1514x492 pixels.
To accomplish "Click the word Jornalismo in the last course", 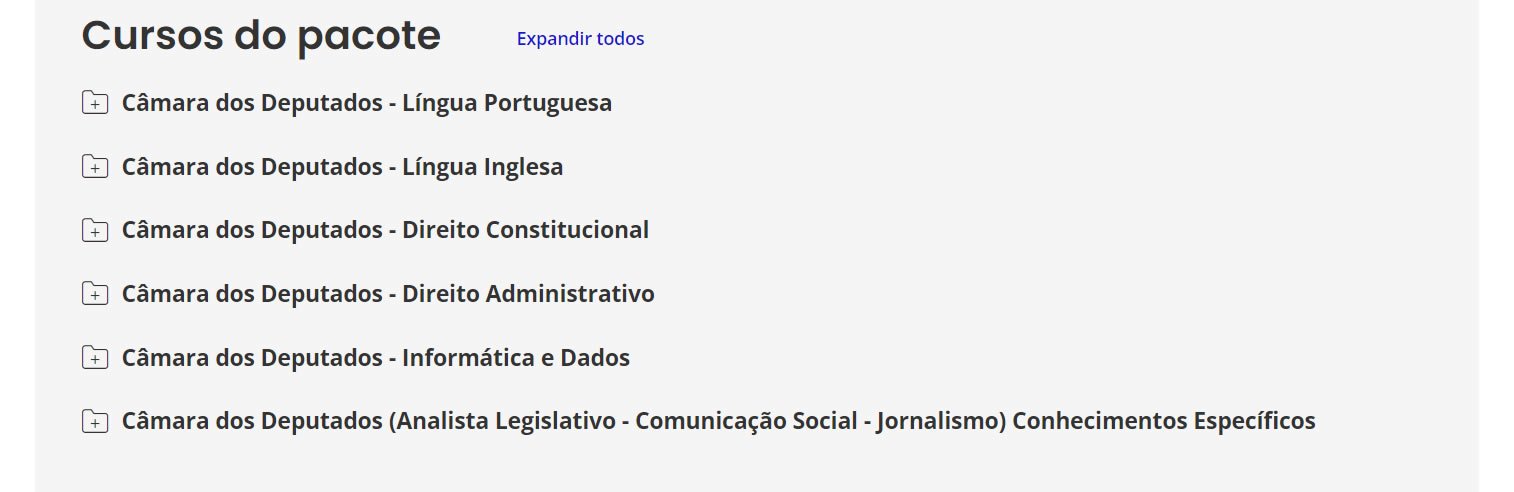I will click(940, 421).
